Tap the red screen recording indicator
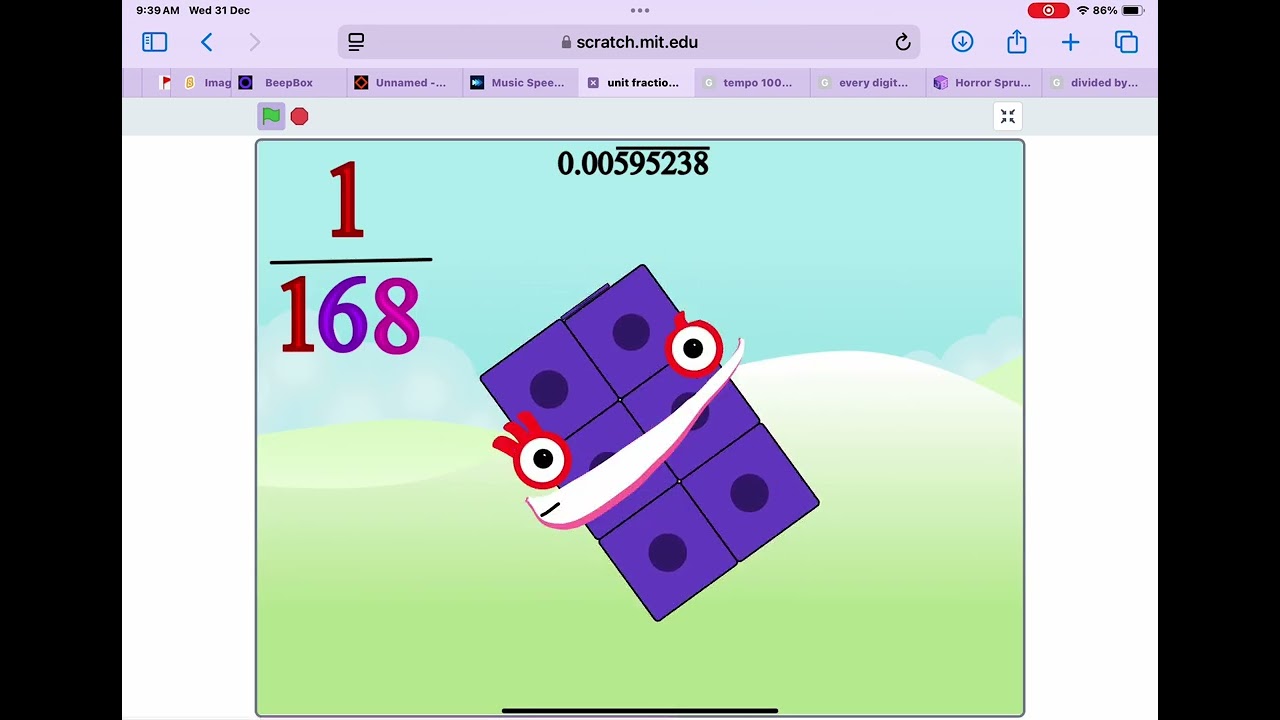The width and height of the screenshot is (1280, 720). pos(1048,10)
